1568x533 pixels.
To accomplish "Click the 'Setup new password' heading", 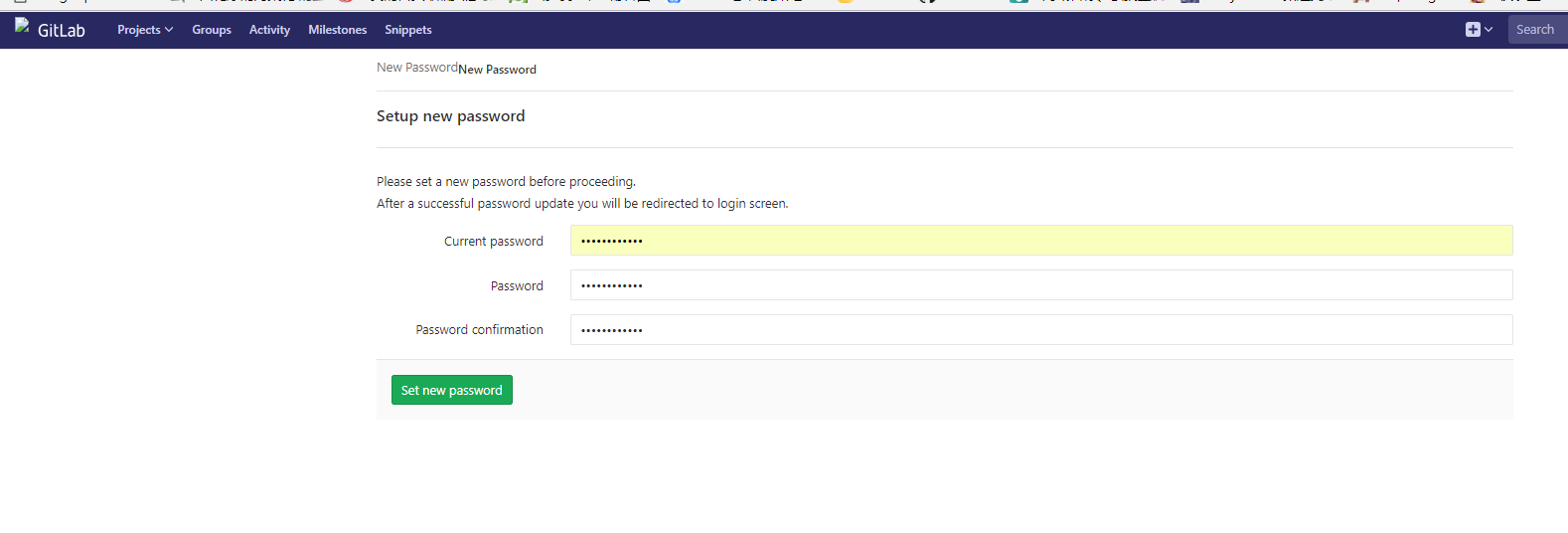I will tap(450, 116).
